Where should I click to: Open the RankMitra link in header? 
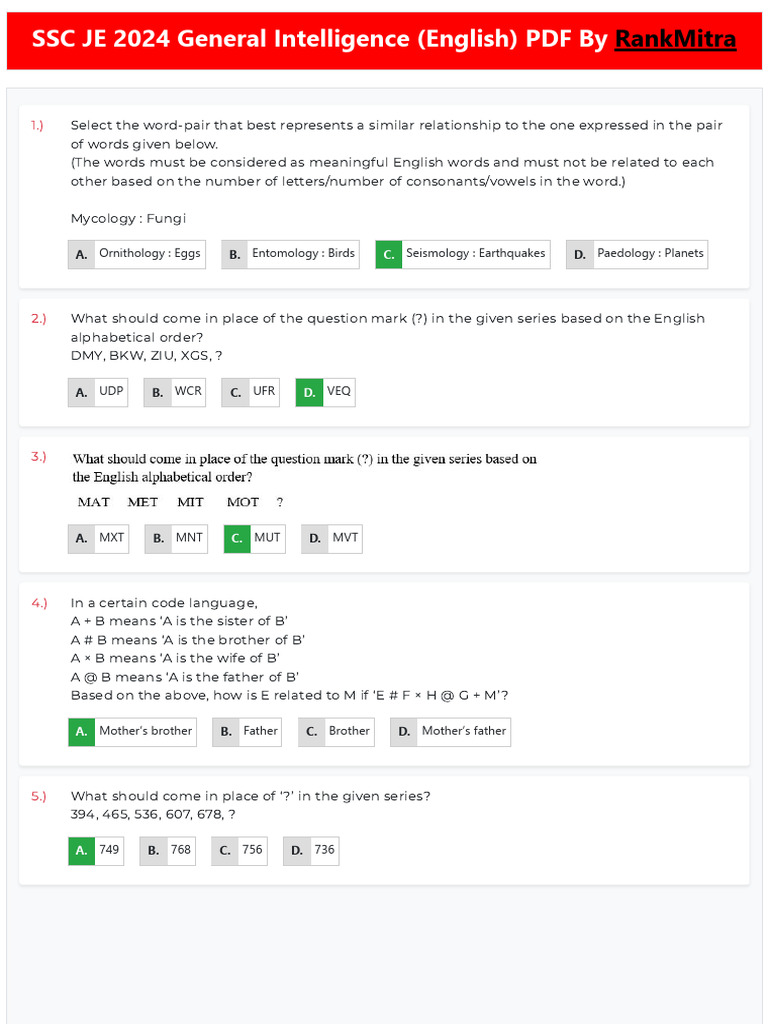coord(675,39)
